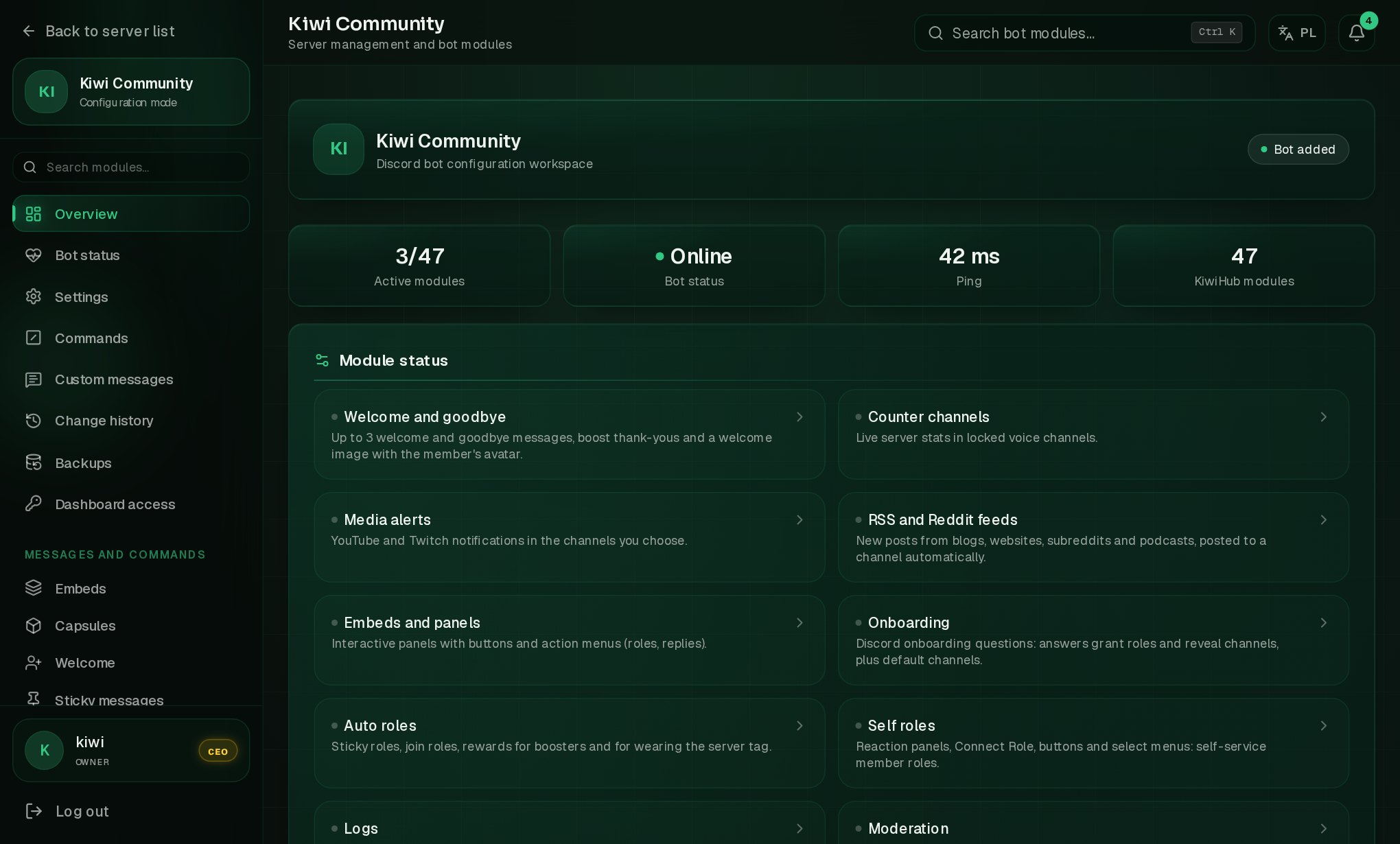
Task: Click the back arrow icon next to server list
Action: [29, 31]
